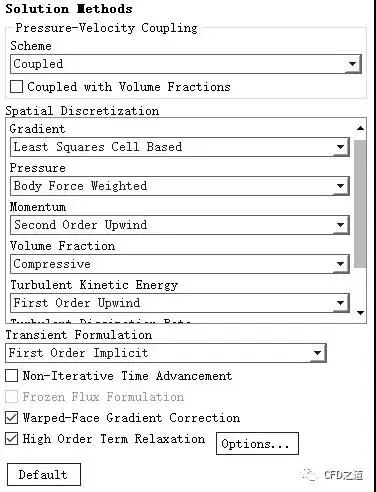The height and width of the screenshot is (492, 376).
Task: Open the Pressure Body Force Weighted dropdown
Action: click(x=180, y=186)
